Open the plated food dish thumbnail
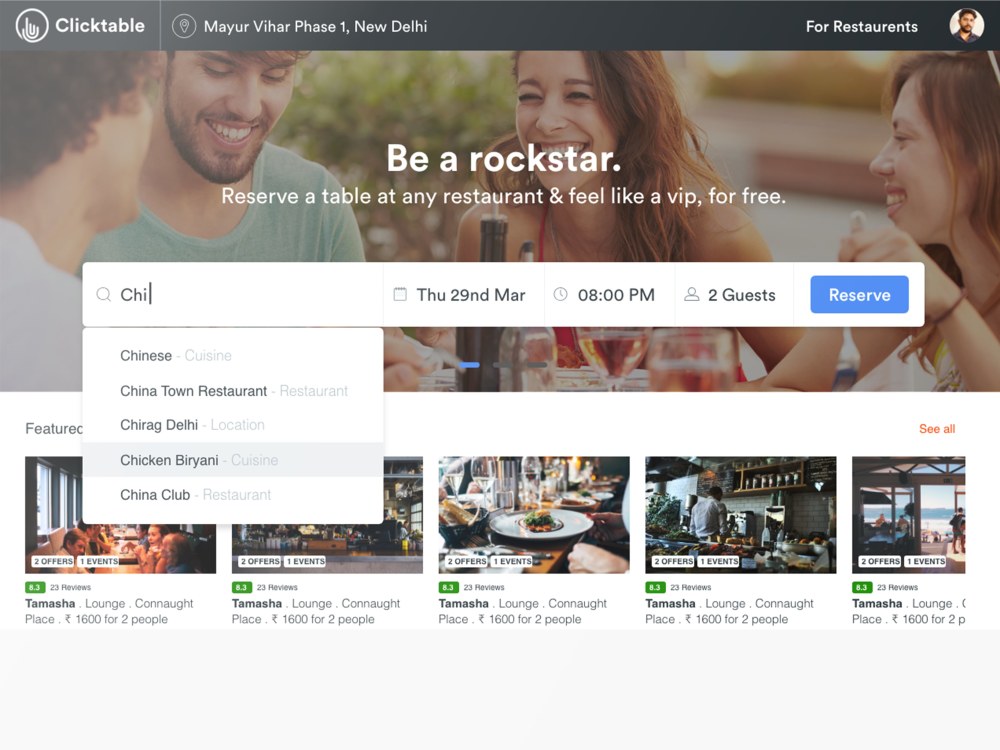The height and width of the screenshot is (750, 1000). point(534,515)
